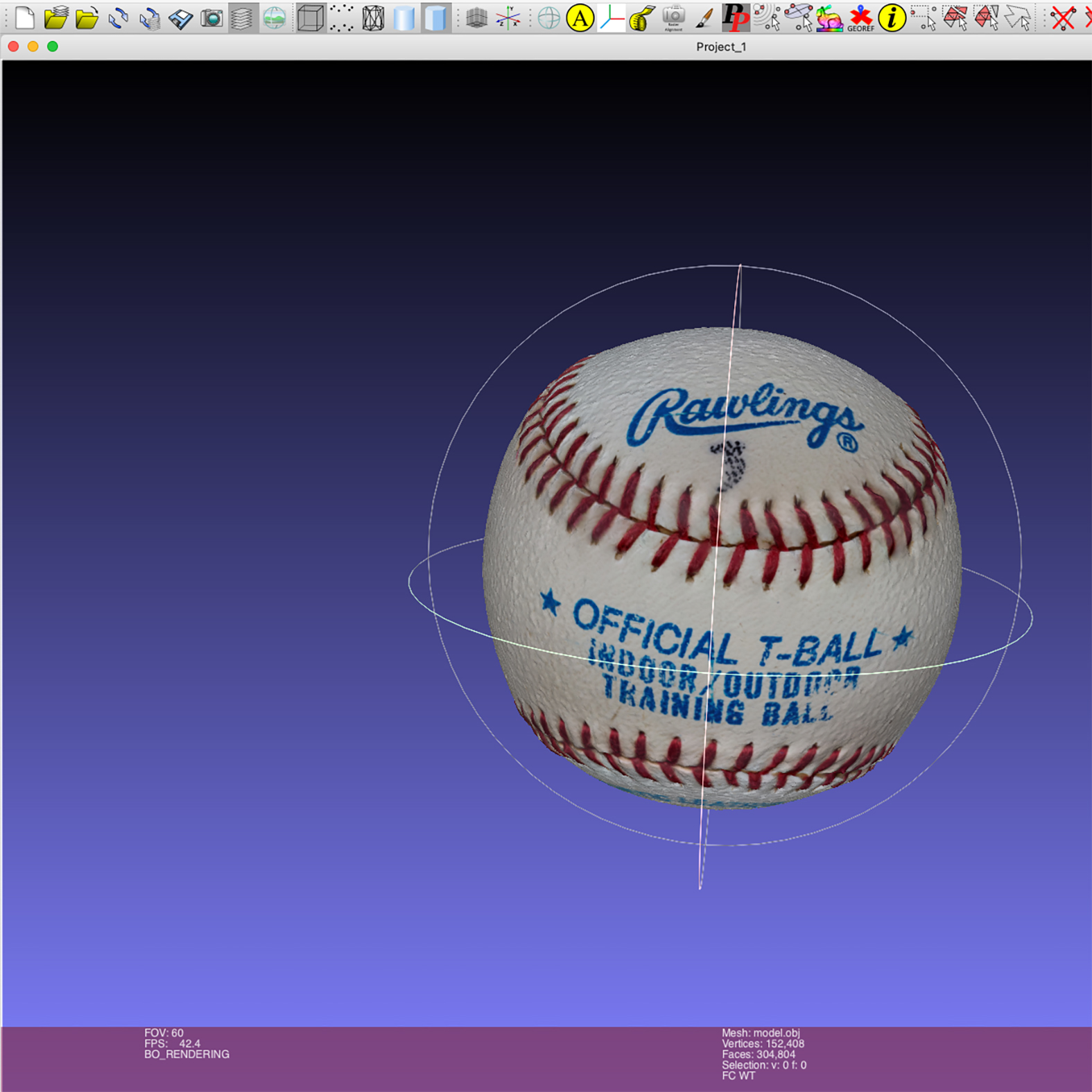This screenshot has height=1092, width=1092.
Task: Select the Measuring tape tool
Action: [643, 18]
